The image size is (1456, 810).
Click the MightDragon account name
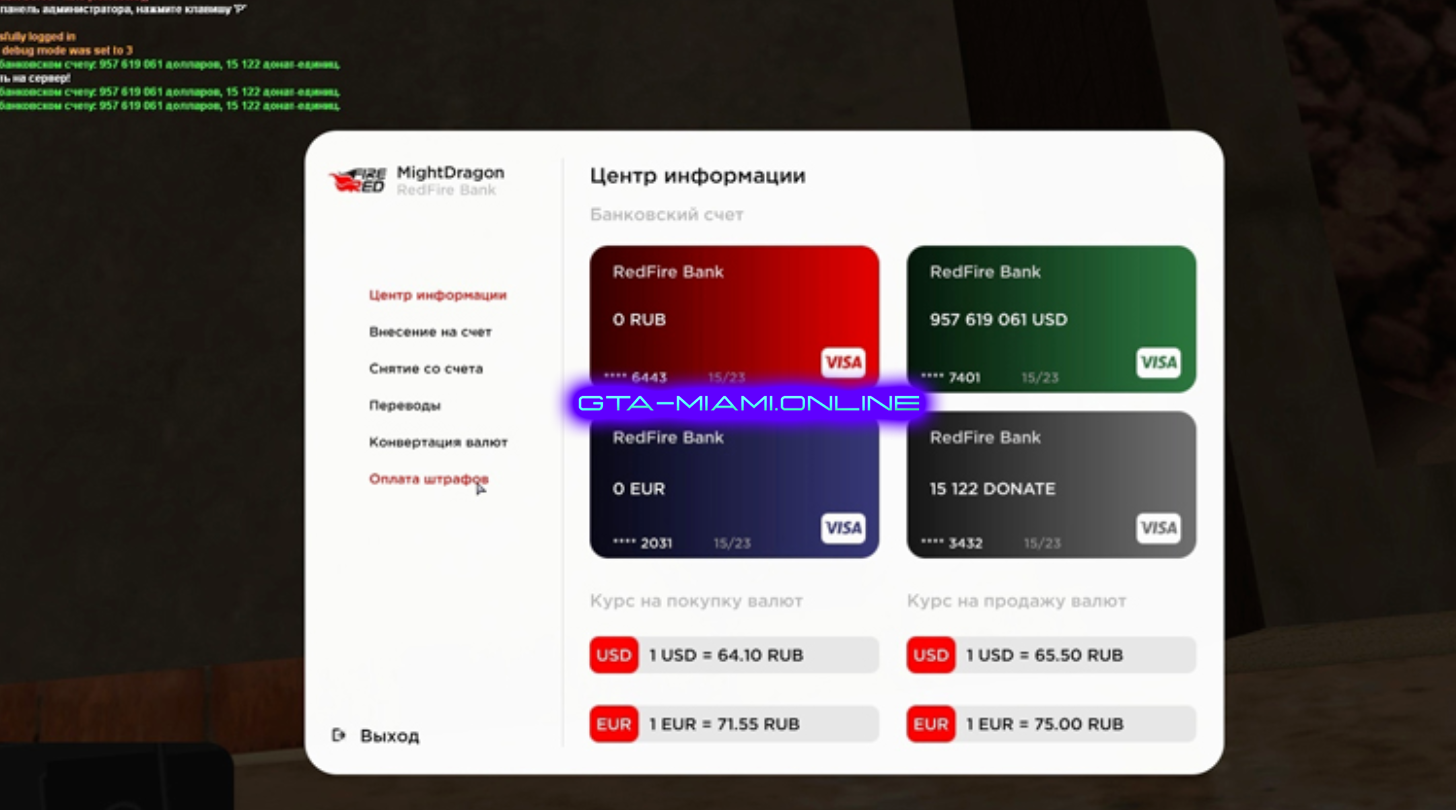pyautogui.click(x=450, y=172)
